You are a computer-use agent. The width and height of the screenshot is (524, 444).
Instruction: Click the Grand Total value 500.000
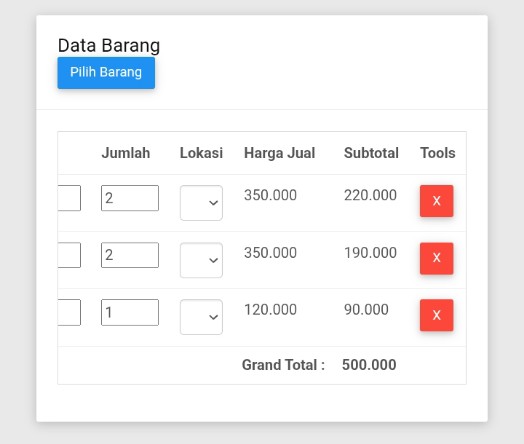tap(369, 365)
